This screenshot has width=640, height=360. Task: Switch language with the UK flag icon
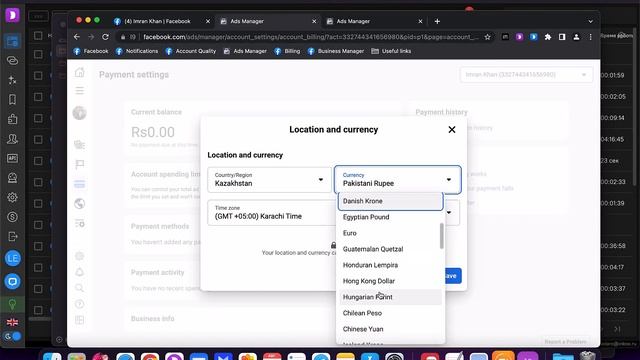12,322
